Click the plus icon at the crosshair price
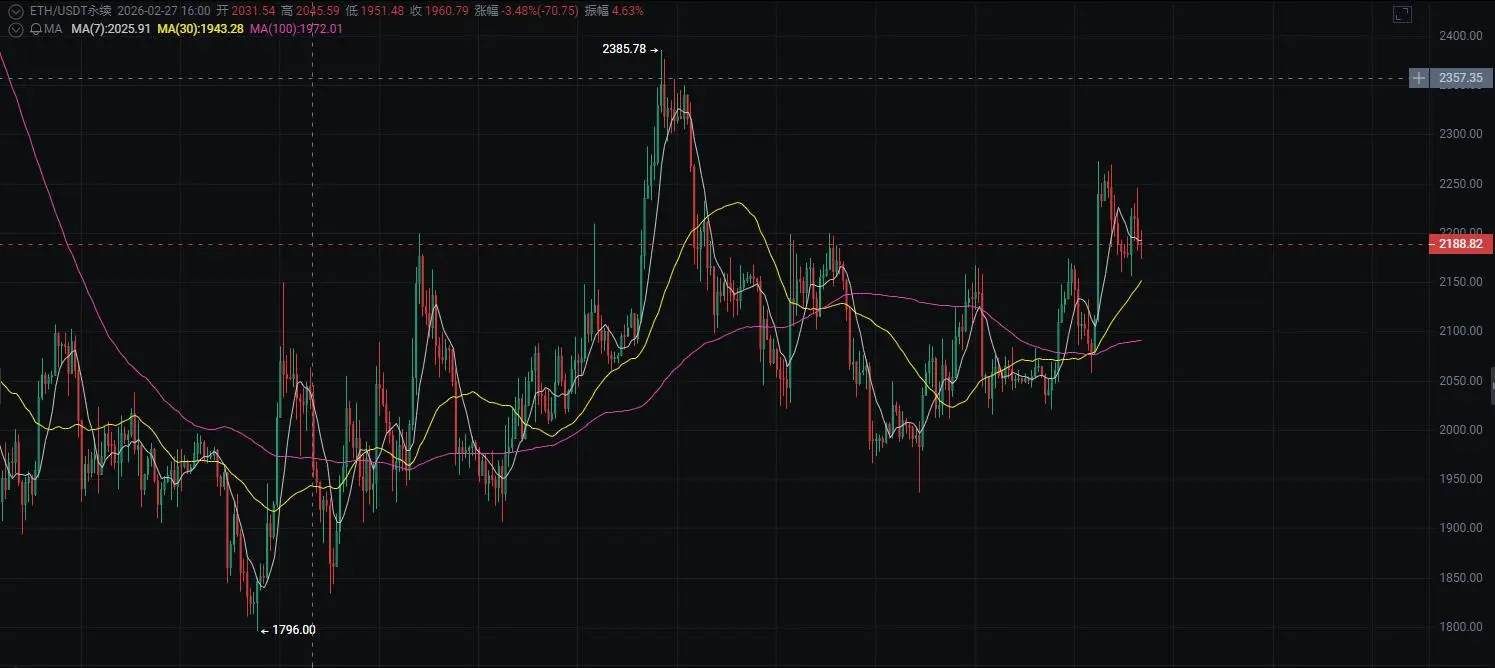The width and height of the screenshot is (1495, 668). coord(1419,77)
